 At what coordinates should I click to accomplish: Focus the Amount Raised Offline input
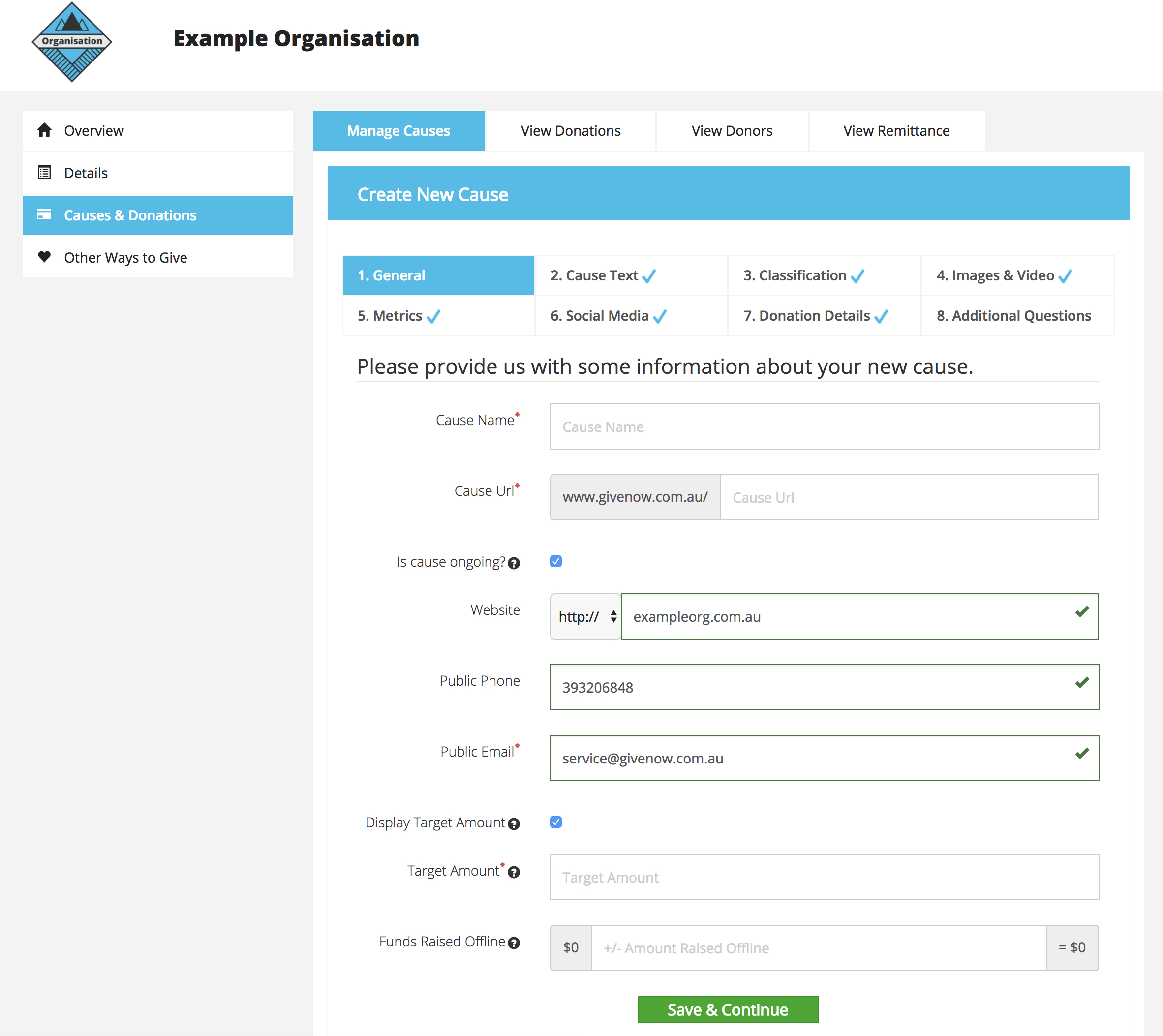(x=819, y=948)
